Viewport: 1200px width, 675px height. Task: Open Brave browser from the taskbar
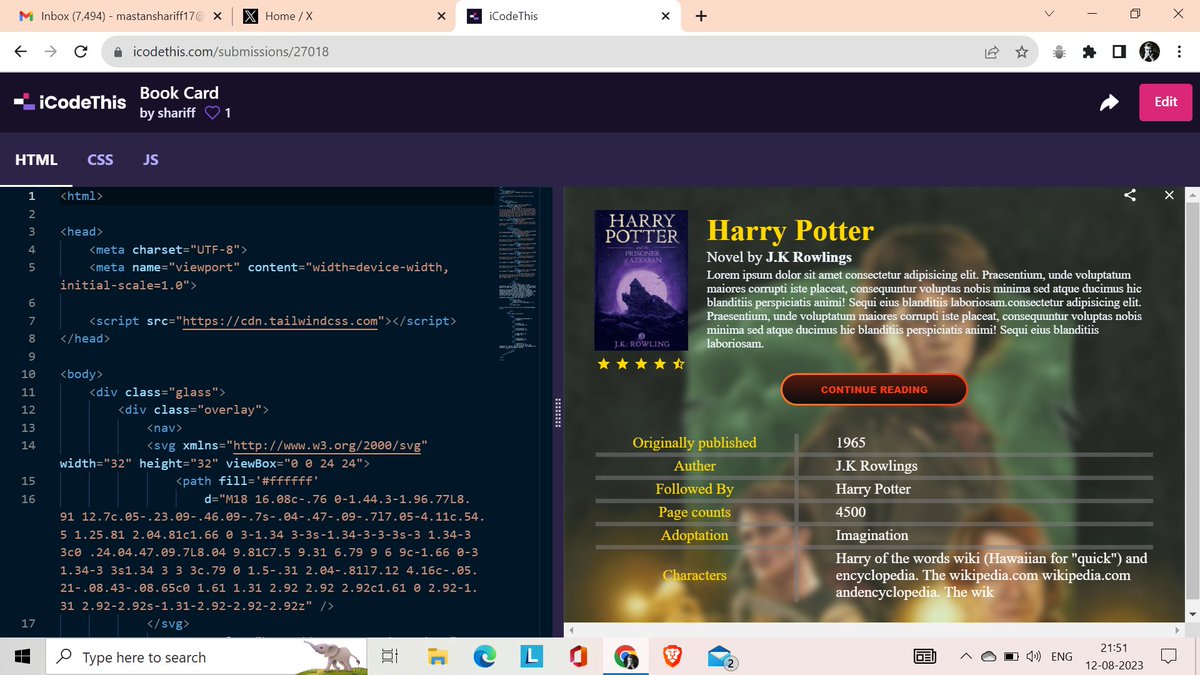673,657
